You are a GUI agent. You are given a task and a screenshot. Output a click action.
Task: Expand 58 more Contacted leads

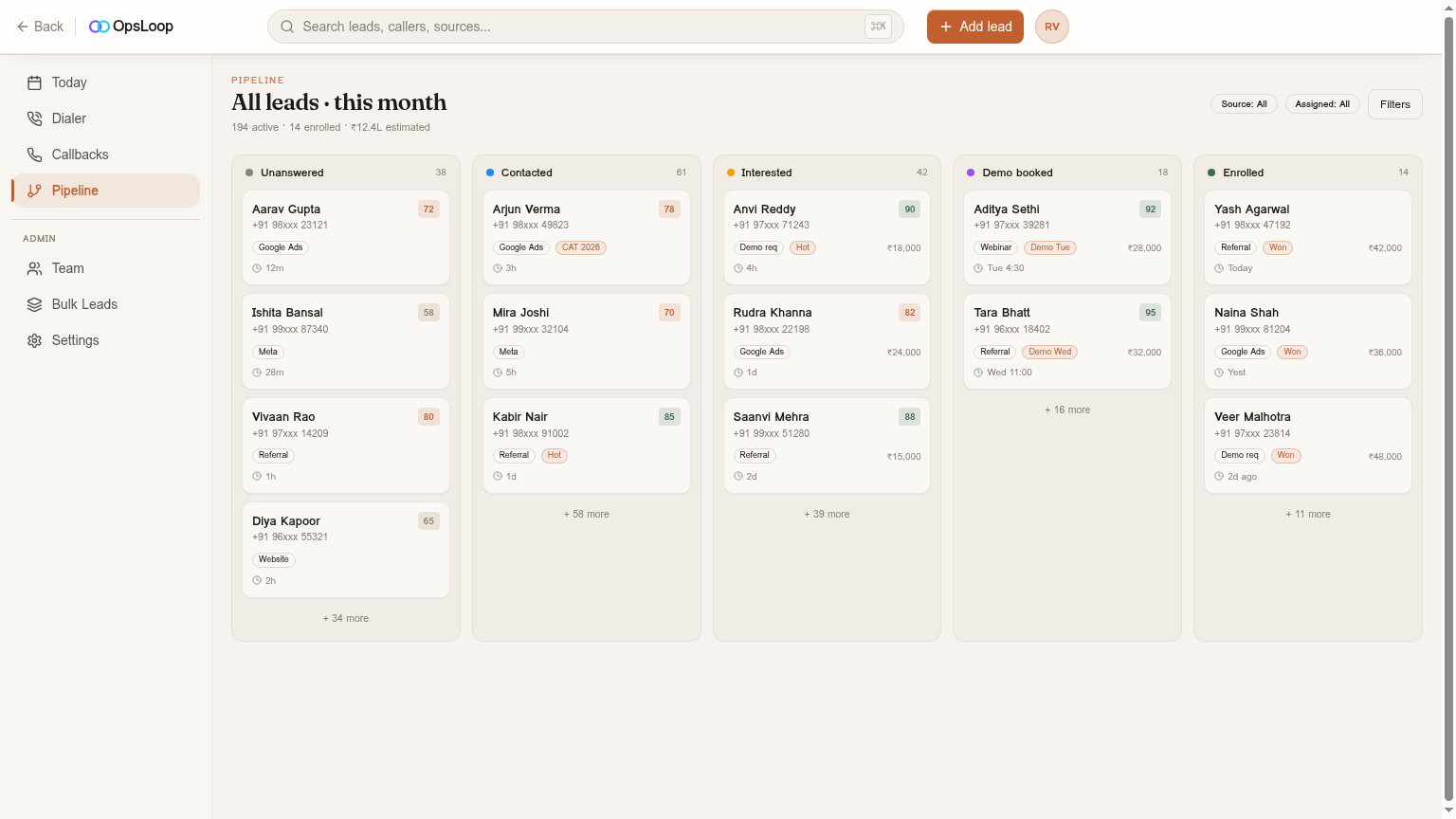pyautogui.click(x=587, y=514)
